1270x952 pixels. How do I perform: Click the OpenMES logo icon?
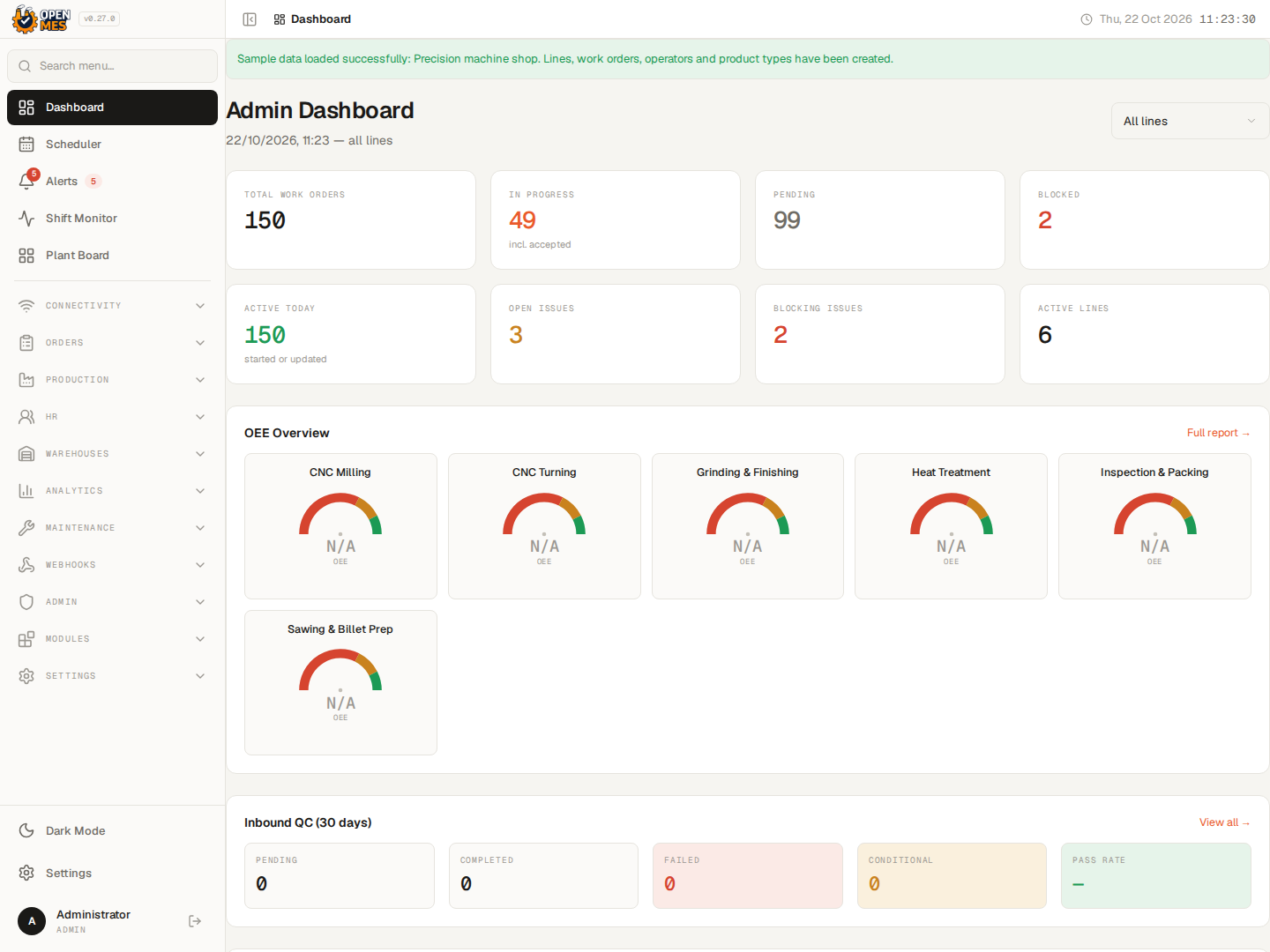[41, 19]
